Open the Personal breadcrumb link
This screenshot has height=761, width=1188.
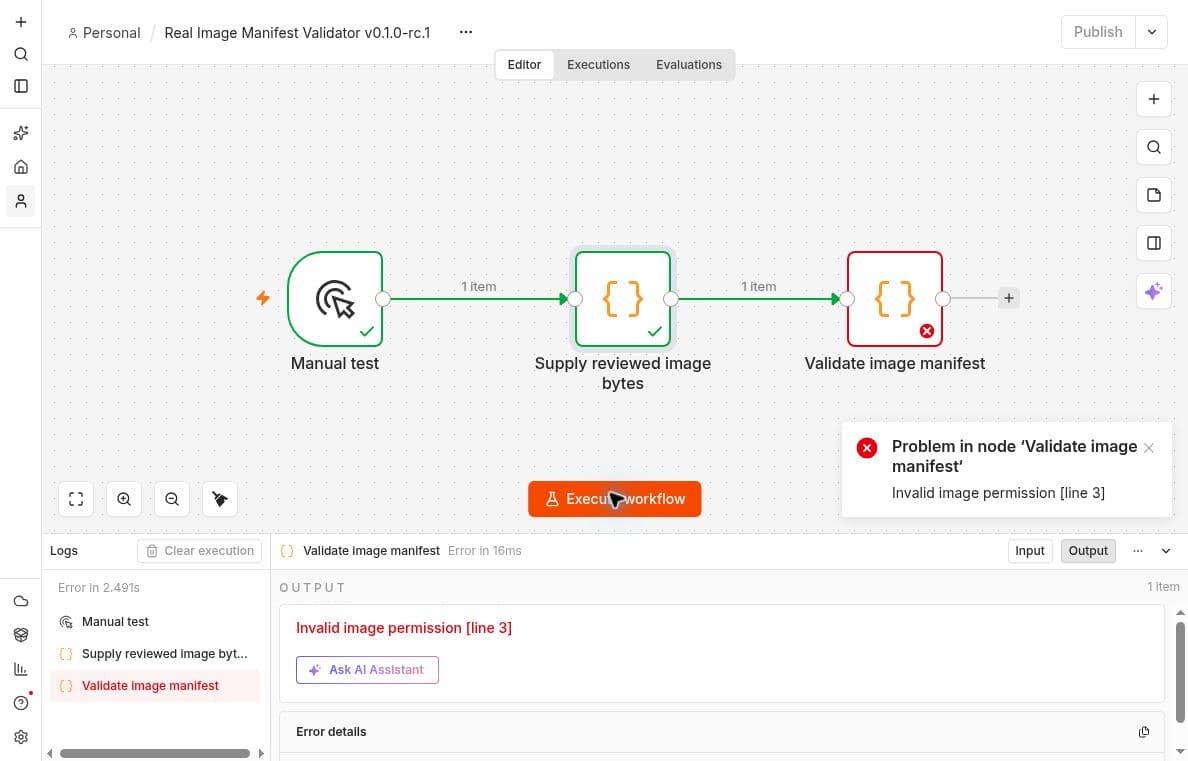[x=104, y=33]
